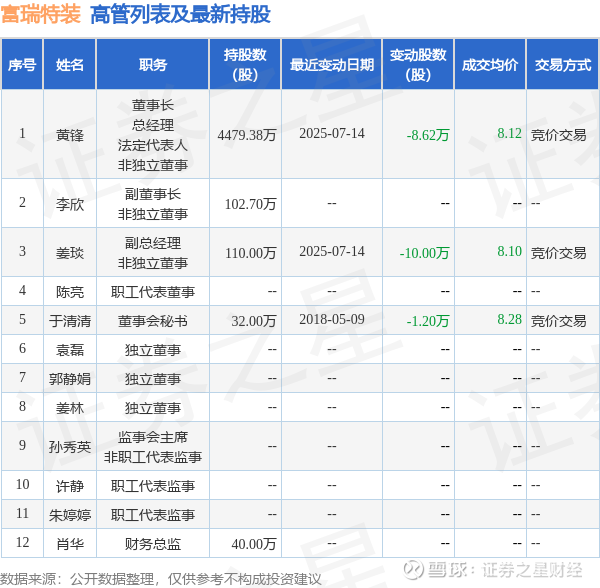Select the name 黄锋
Viewport: 600px width, 588px height.
pos(70,135)
